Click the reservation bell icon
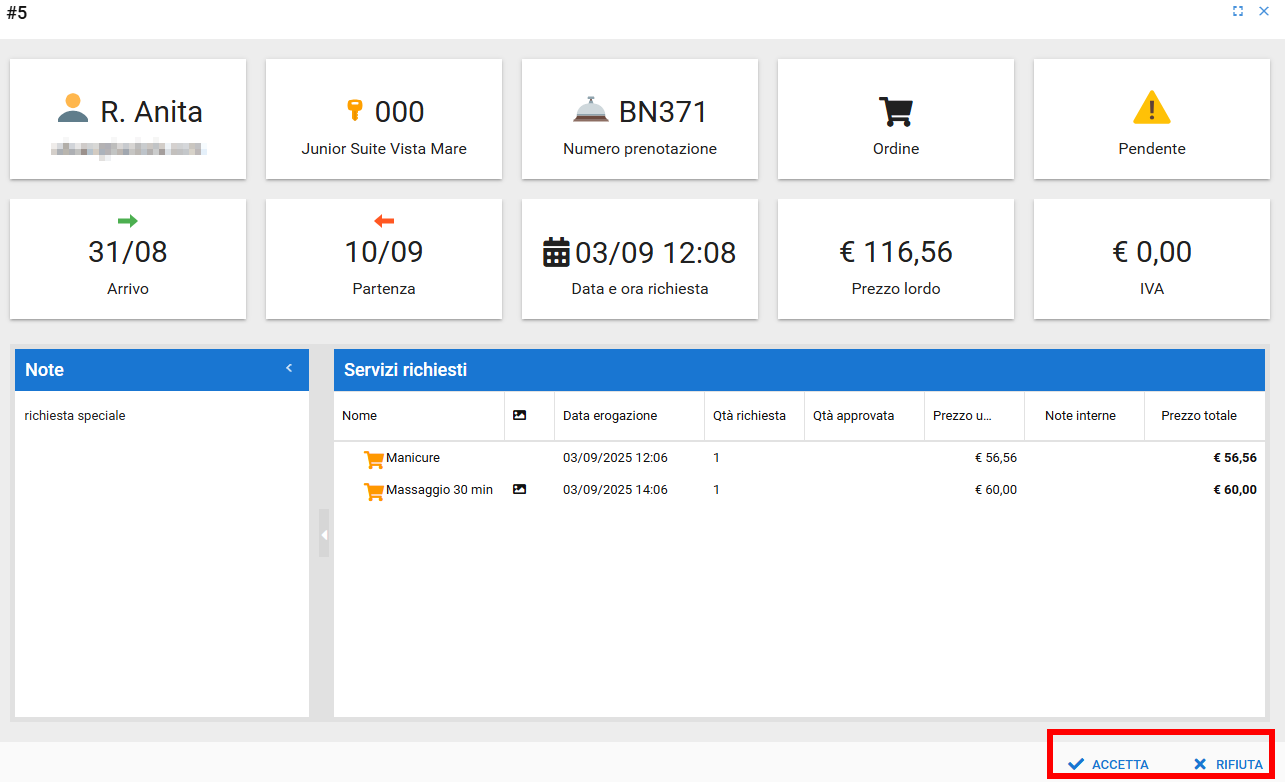Screen dimensions: 1285x782 pos(591,110)
